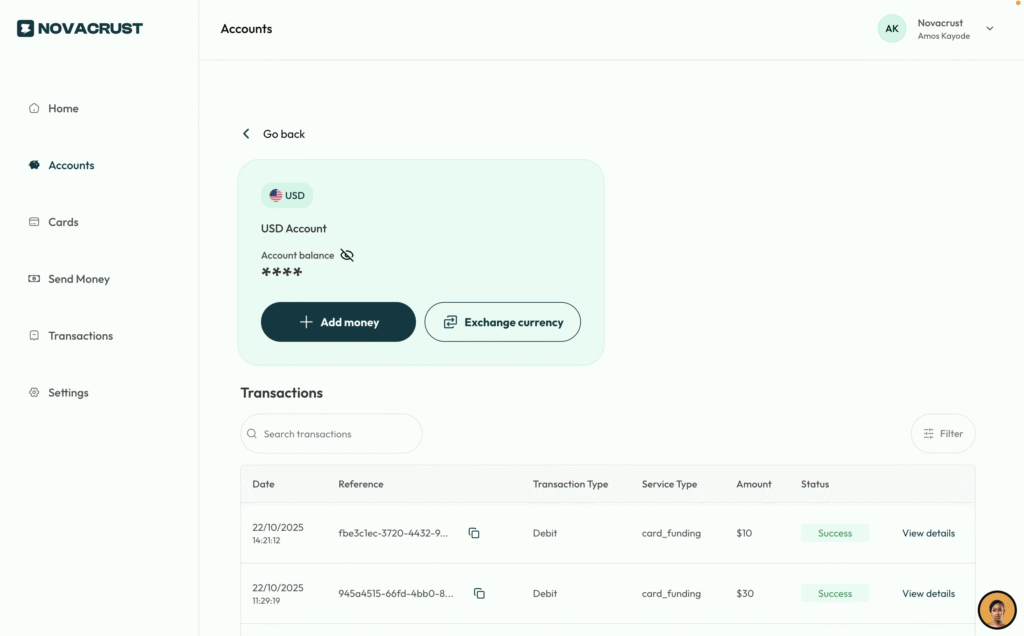
Task: Copy the fbe3c1ec transaction reference
Action: [474, 533]
